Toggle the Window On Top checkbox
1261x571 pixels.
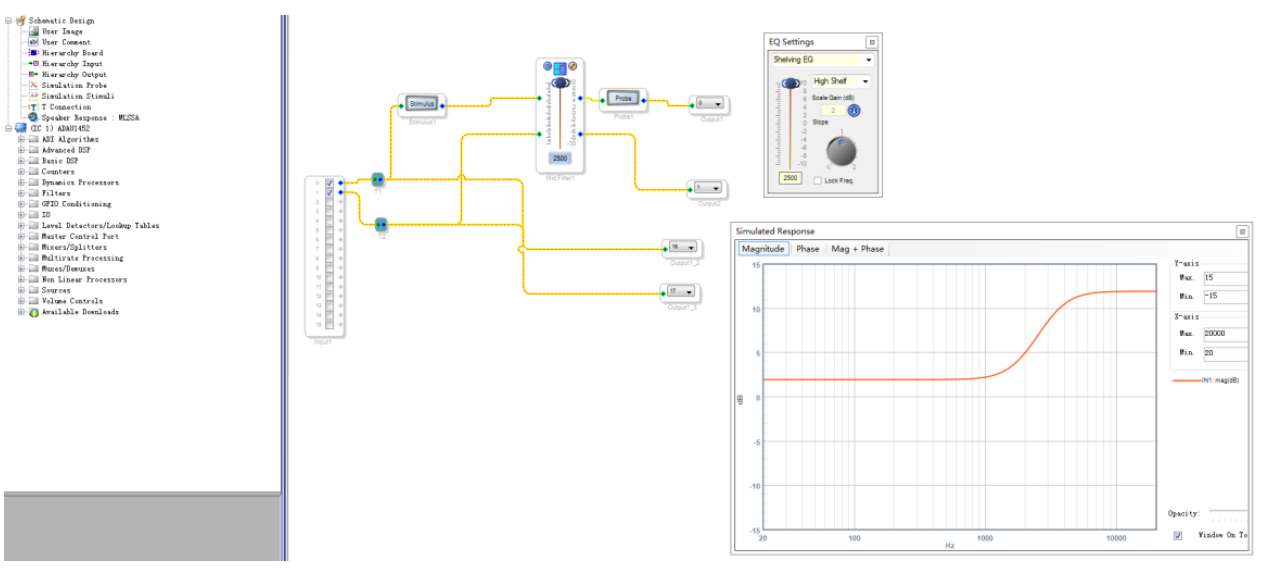pos(1178,535)
